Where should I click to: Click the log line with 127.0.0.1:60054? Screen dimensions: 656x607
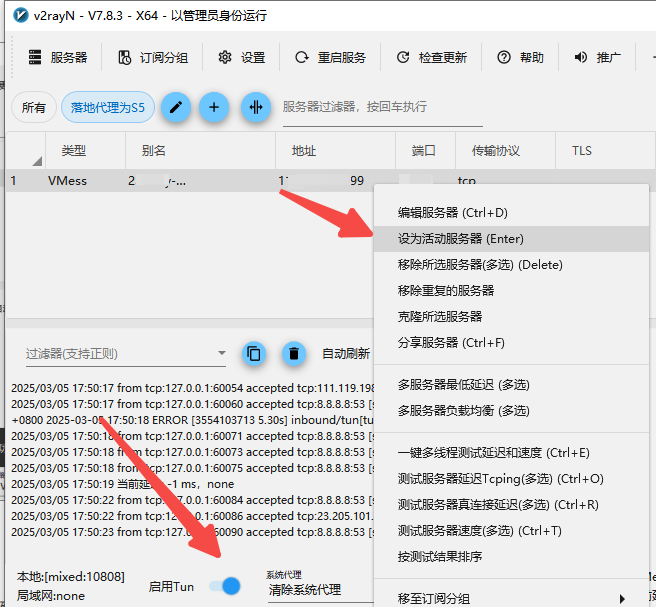(192, 388)
